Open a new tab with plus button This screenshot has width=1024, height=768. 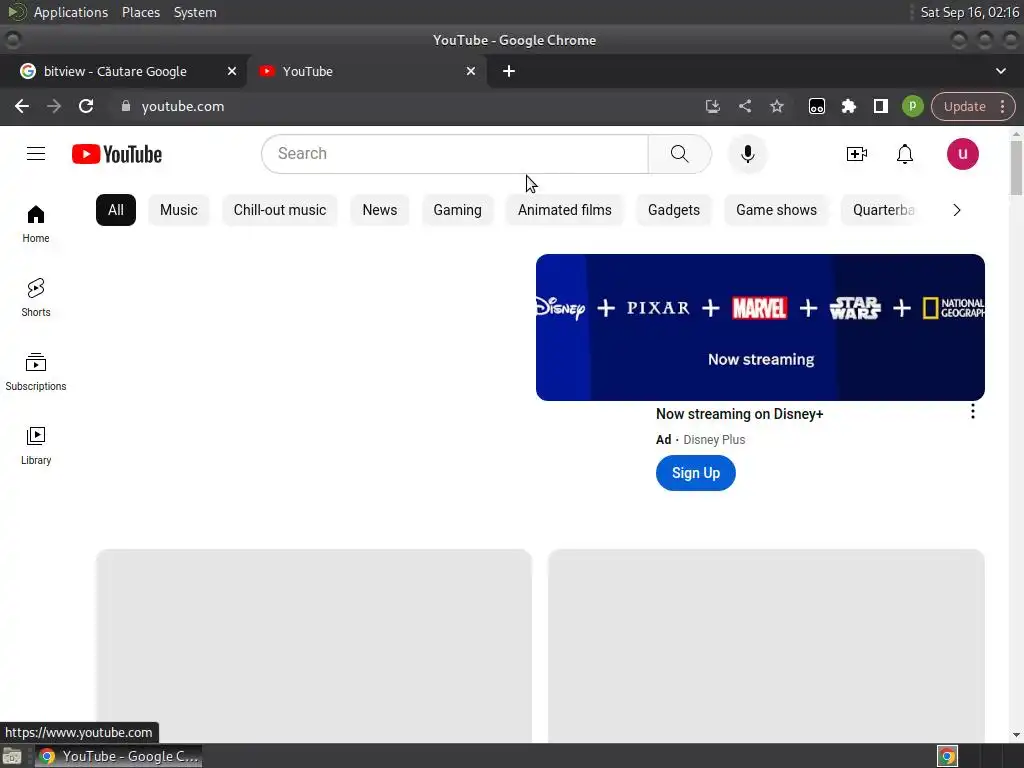[x=509, y=71]
